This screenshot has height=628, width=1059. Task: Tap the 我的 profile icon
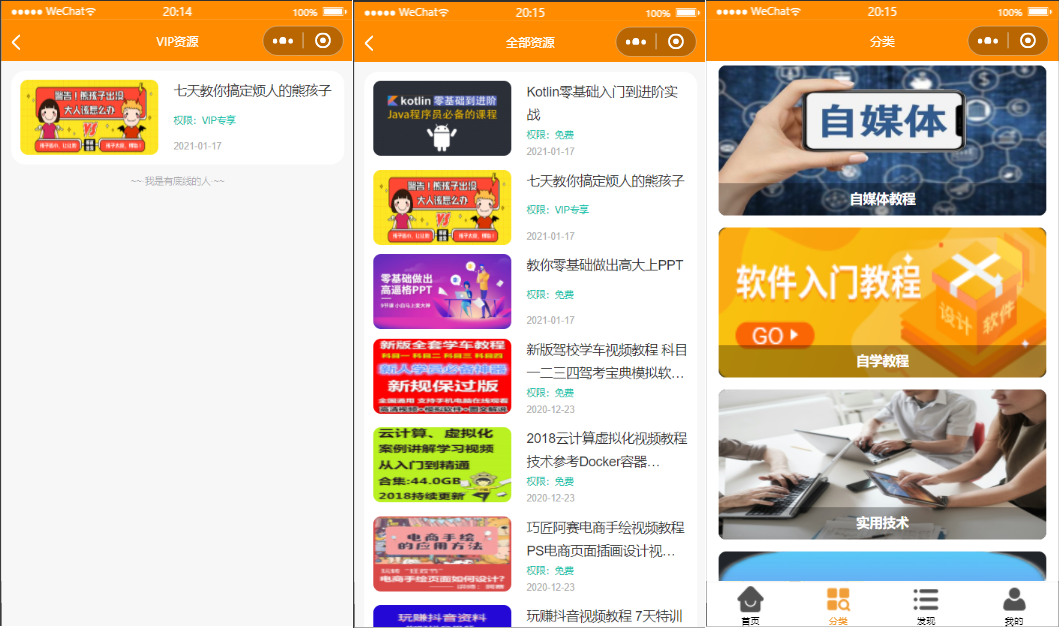(1014, 598)
